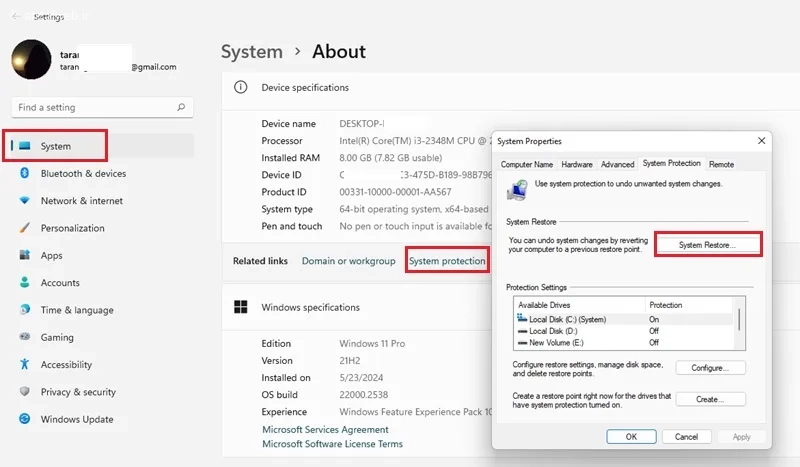Open Accounts settings category
The width and height of the screenshot is (800, 467).
pyautogui.click(x=102, y=282)
